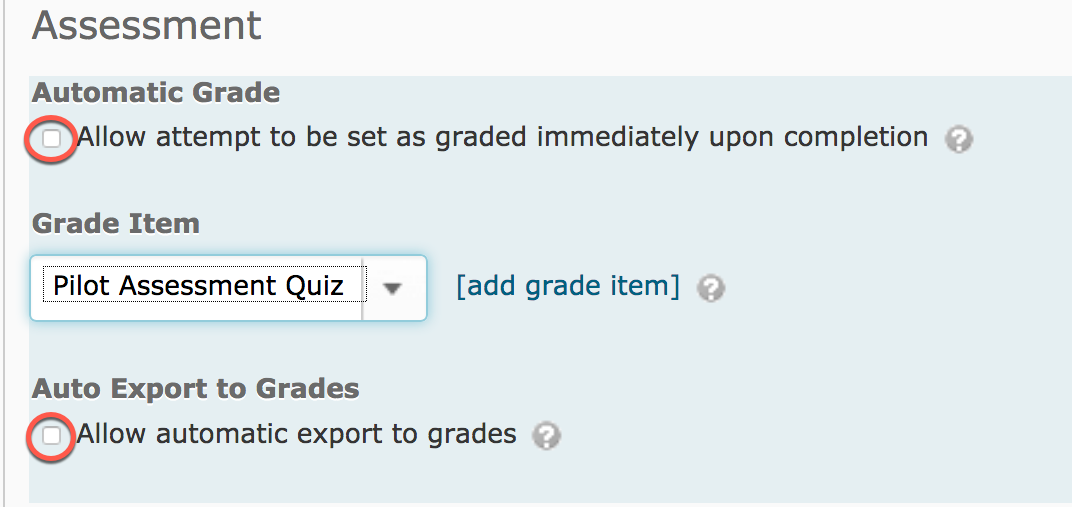Select the Assessment section heading

click(147, 25)
